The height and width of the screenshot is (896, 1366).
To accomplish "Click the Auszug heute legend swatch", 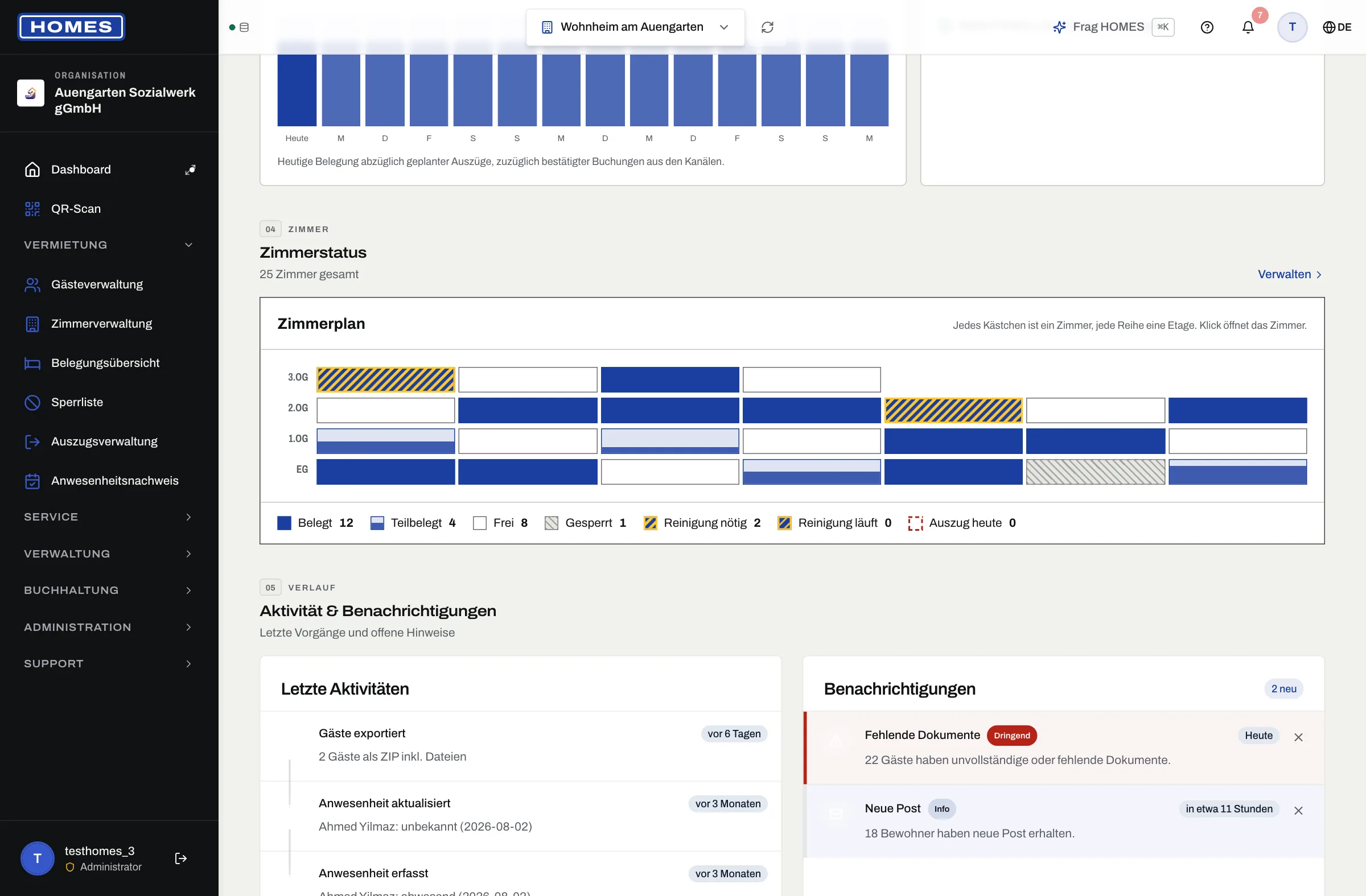I will pyautogui.click(x=915, y=523).
